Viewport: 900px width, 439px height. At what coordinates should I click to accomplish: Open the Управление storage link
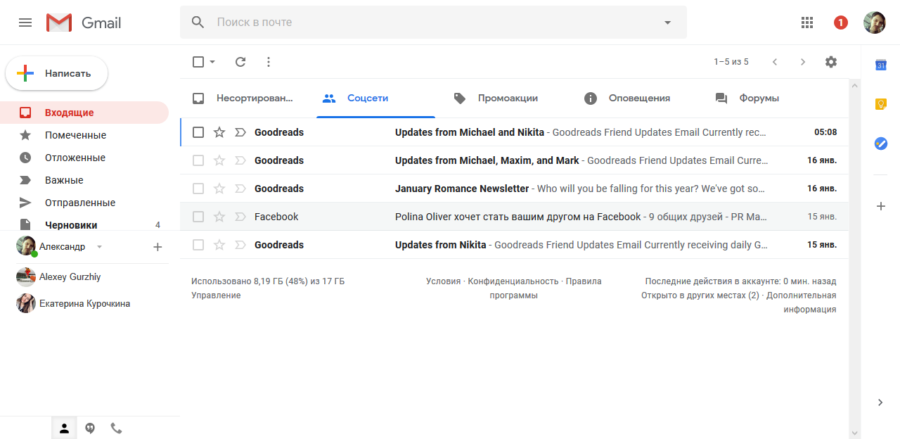click(x=216, y=296)
